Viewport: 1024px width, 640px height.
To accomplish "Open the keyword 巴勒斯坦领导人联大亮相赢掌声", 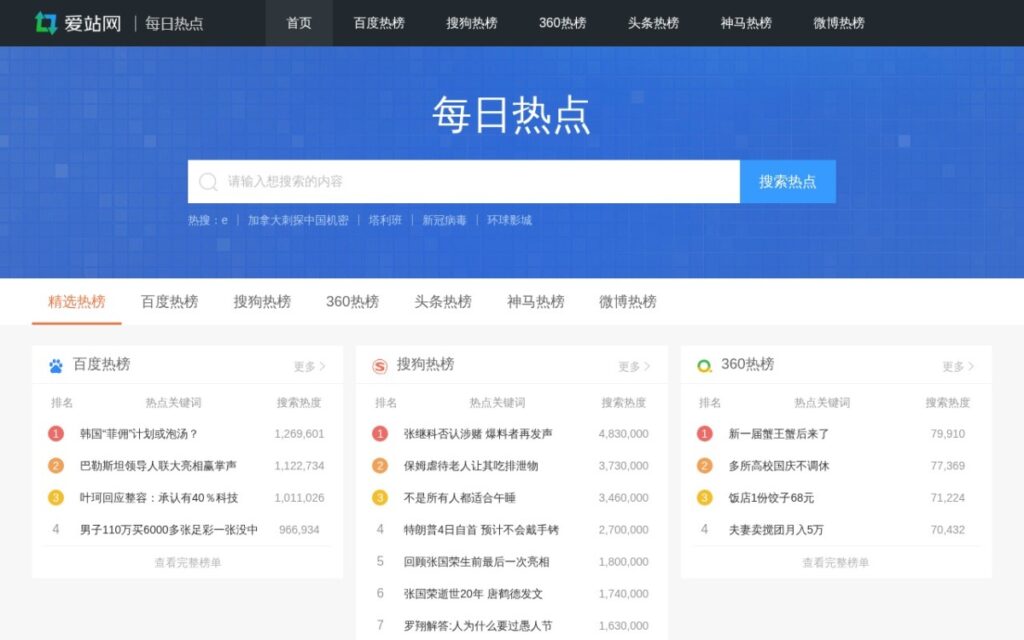I will 158,466.
